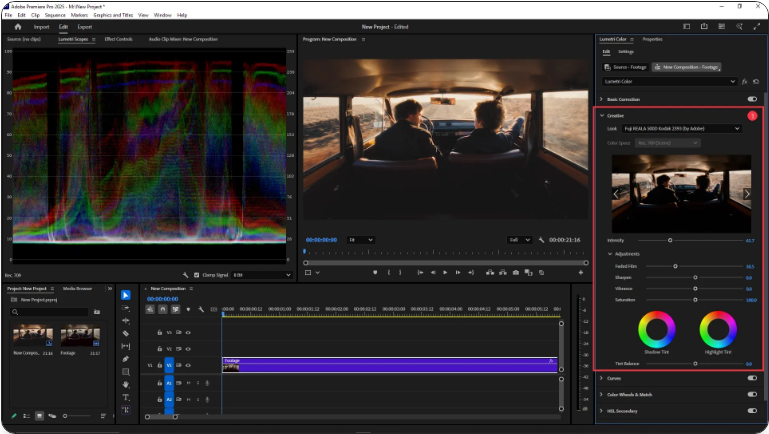This screenshot has width=769, height=434.
Task: Open the Fit zoom level dropdown
Action: pyautogui.click(x=360, y=240)
